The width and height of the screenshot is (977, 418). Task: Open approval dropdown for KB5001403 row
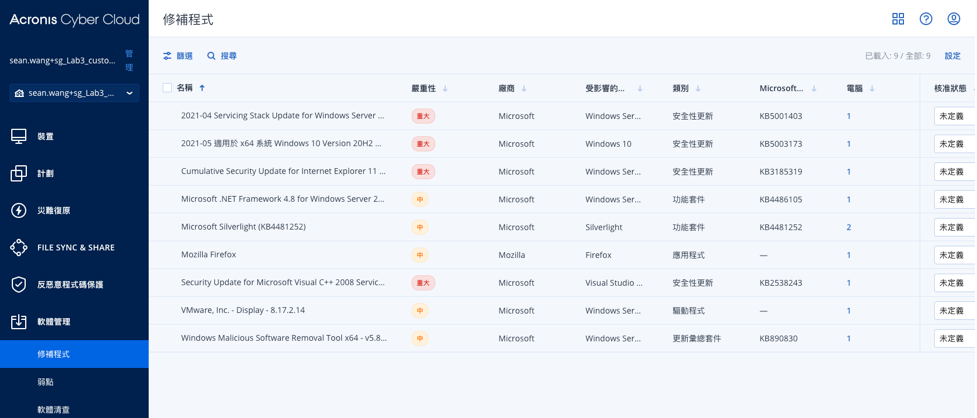[x=955, y=116]
